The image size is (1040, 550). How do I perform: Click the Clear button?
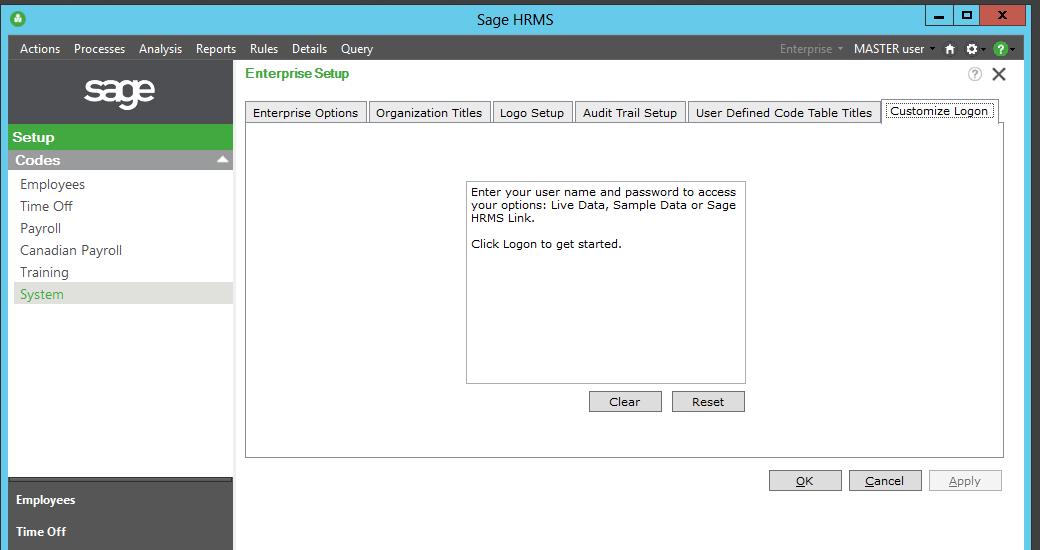(625, 402)
